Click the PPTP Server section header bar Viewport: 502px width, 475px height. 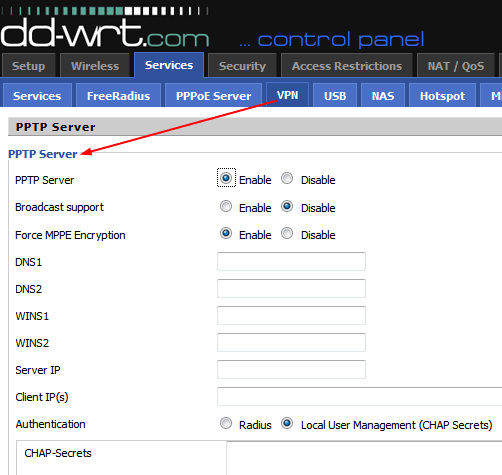click(255, 127)
